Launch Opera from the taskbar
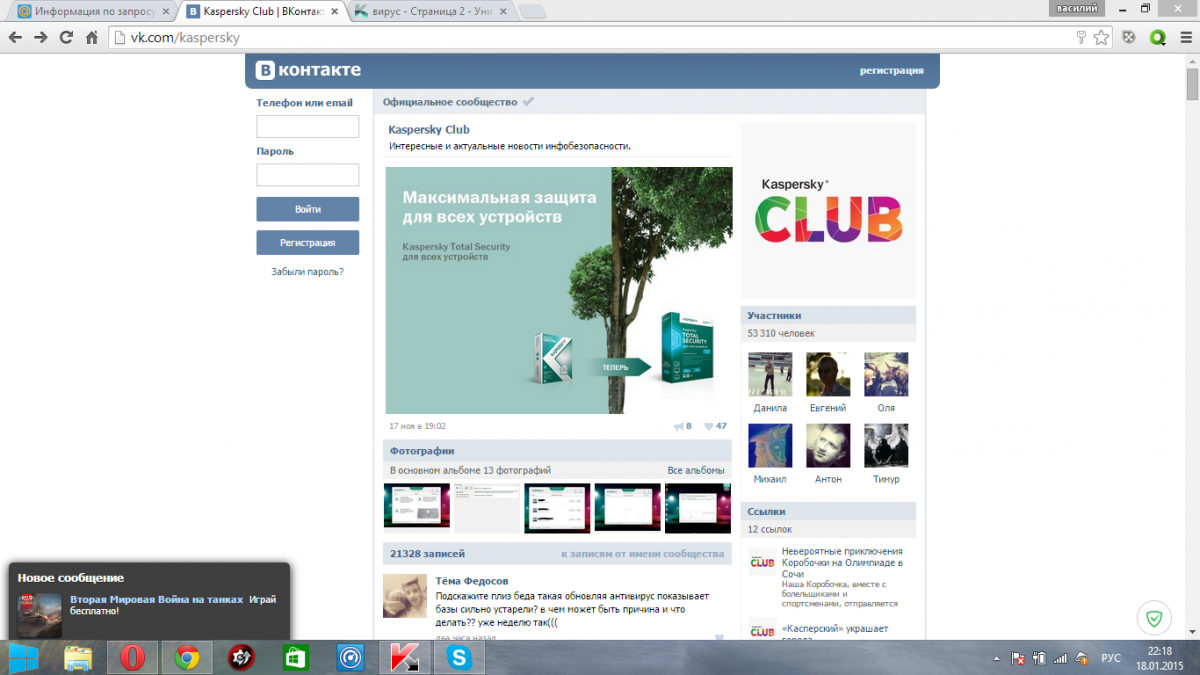1200x675 pixels. point(132,658)
